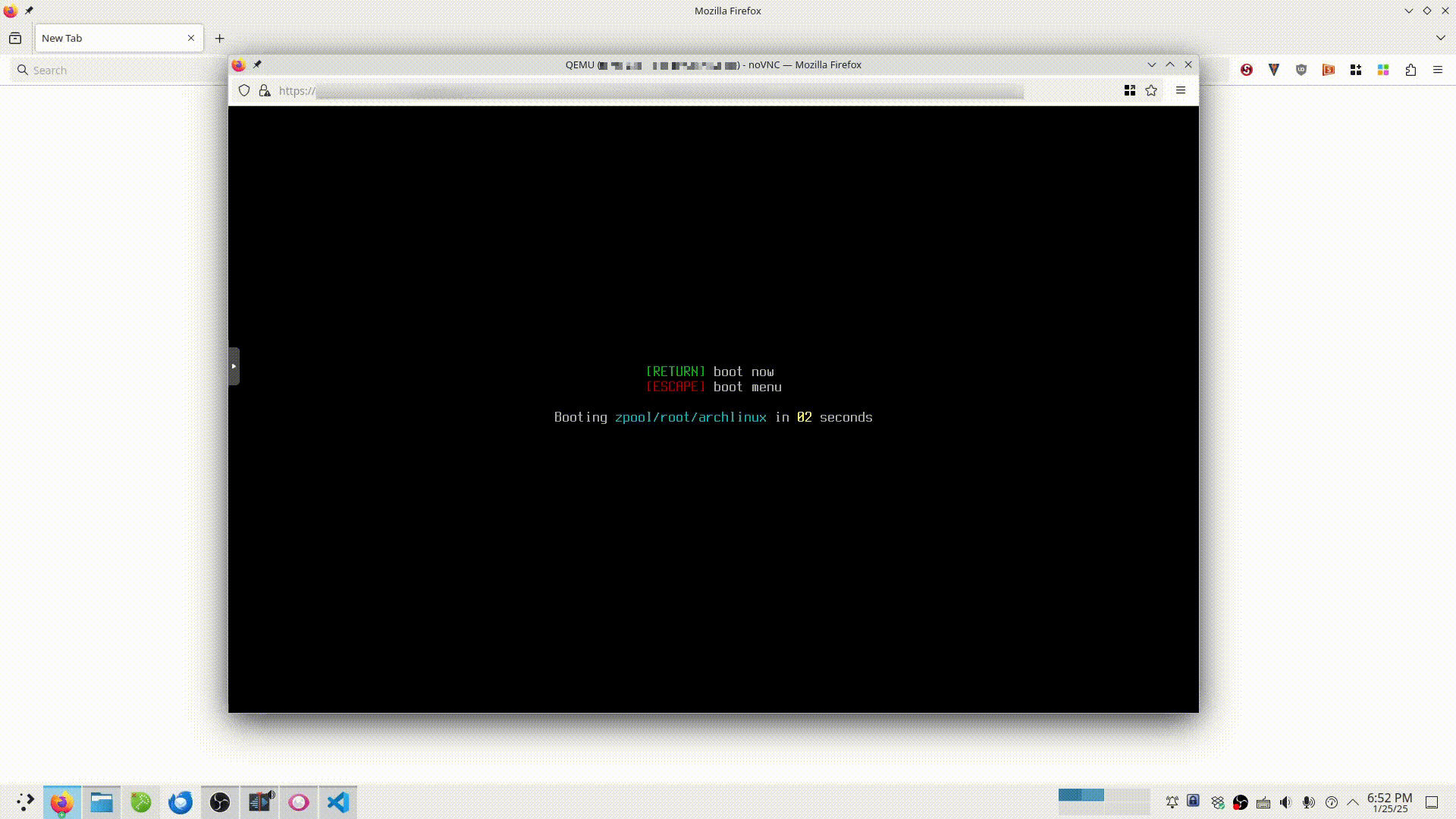Image resolution: width=1456 pixels, height=819 pixels.
Task: Toggle the virtual keyboard tray icon
Action: click(1263, 802)
